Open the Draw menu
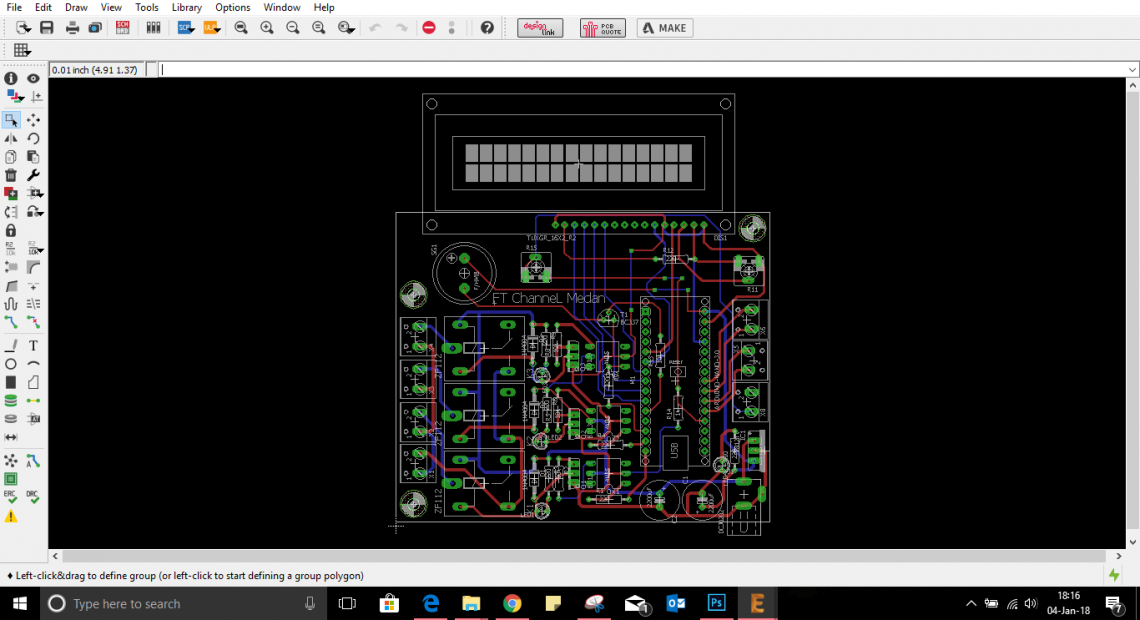Image resolution: width=1140 pixels, height=620 pixels. (76, 7)
